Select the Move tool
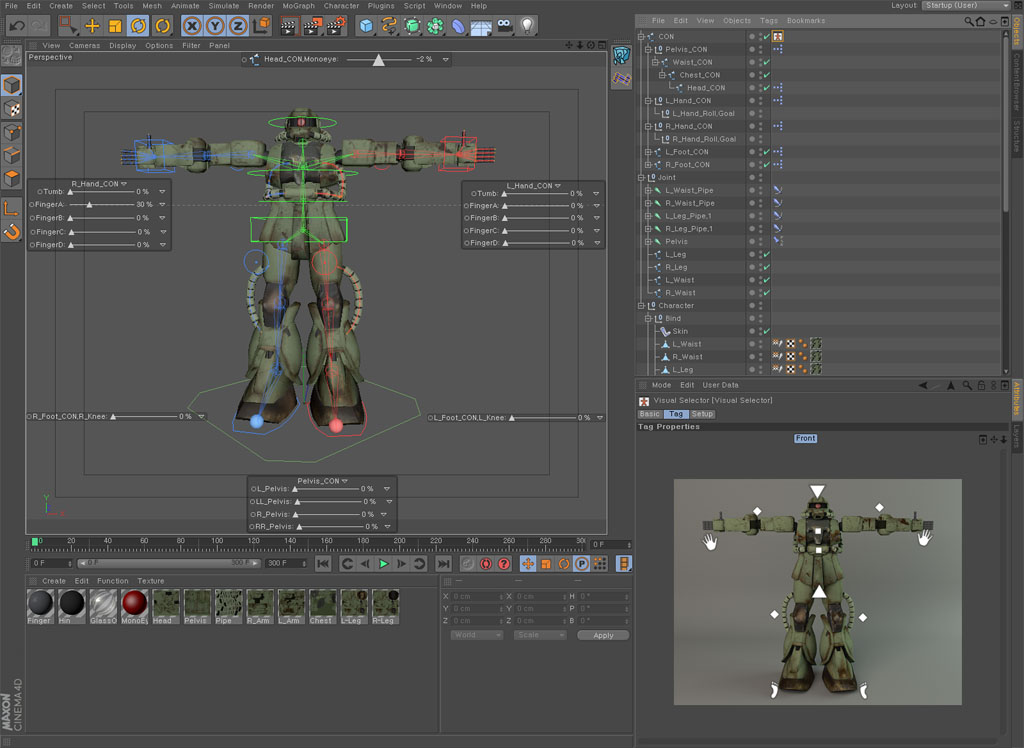 click(92, 26)
